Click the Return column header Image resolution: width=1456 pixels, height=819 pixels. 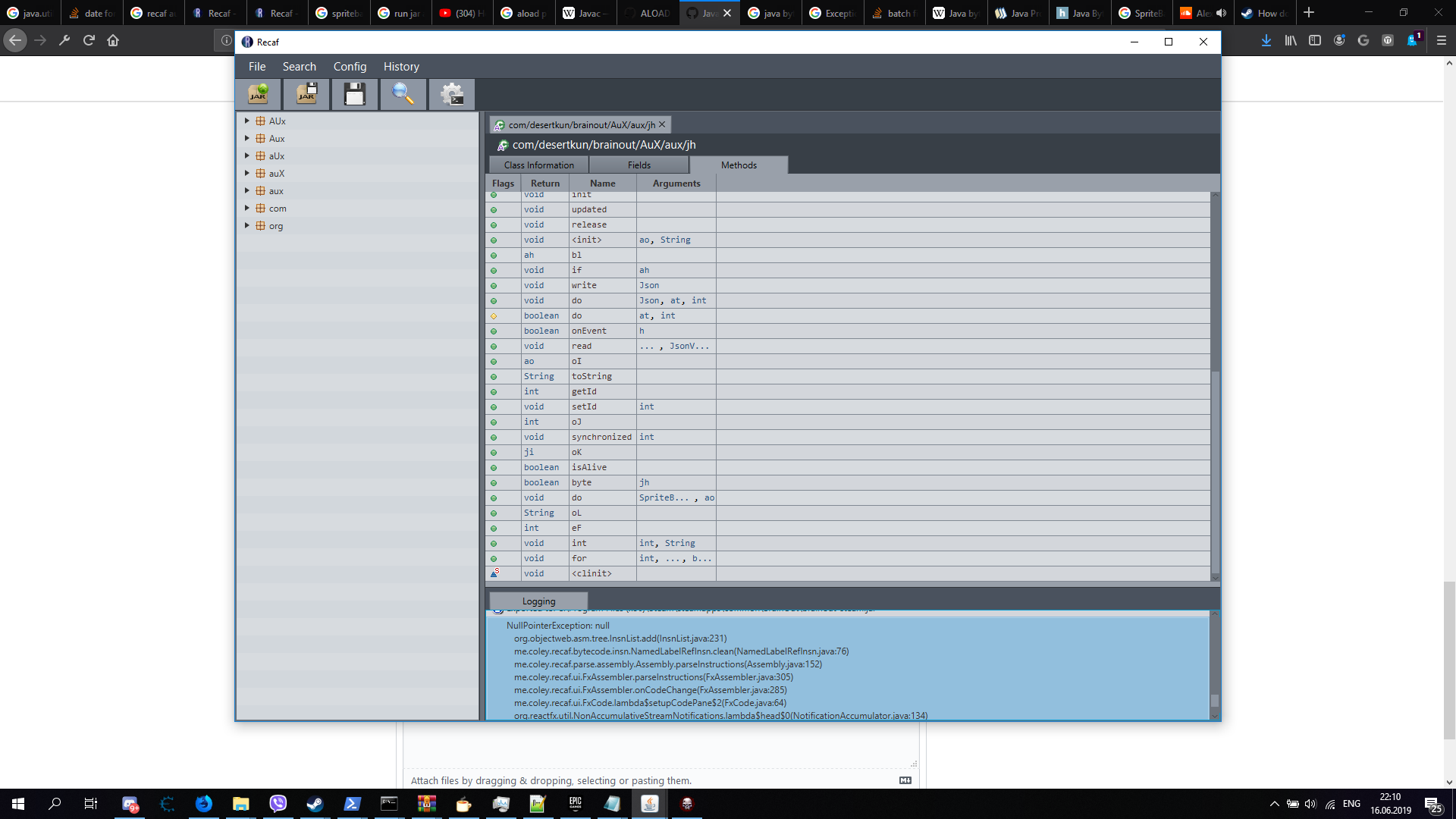pyautogui.click(x=544, y=184)
